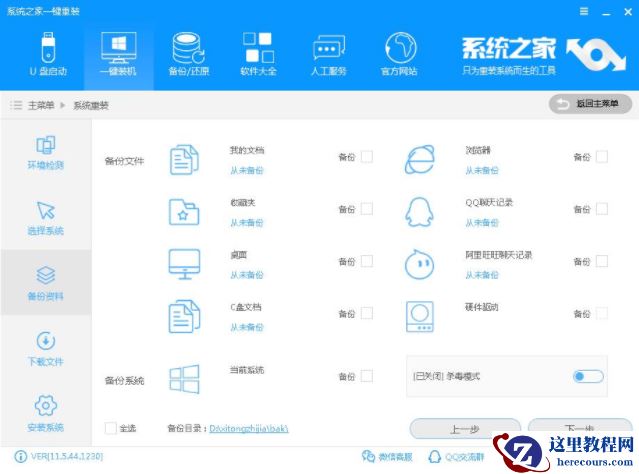The image size is (639, 474).
Task: Open 人工服务 chat bubble icon
Action: [328, 48]
